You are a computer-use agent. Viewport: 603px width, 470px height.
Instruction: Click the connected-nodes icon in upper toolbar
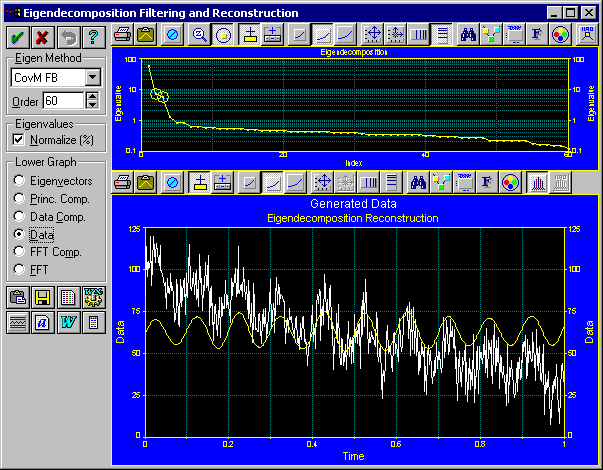click(x=491, y=35)
